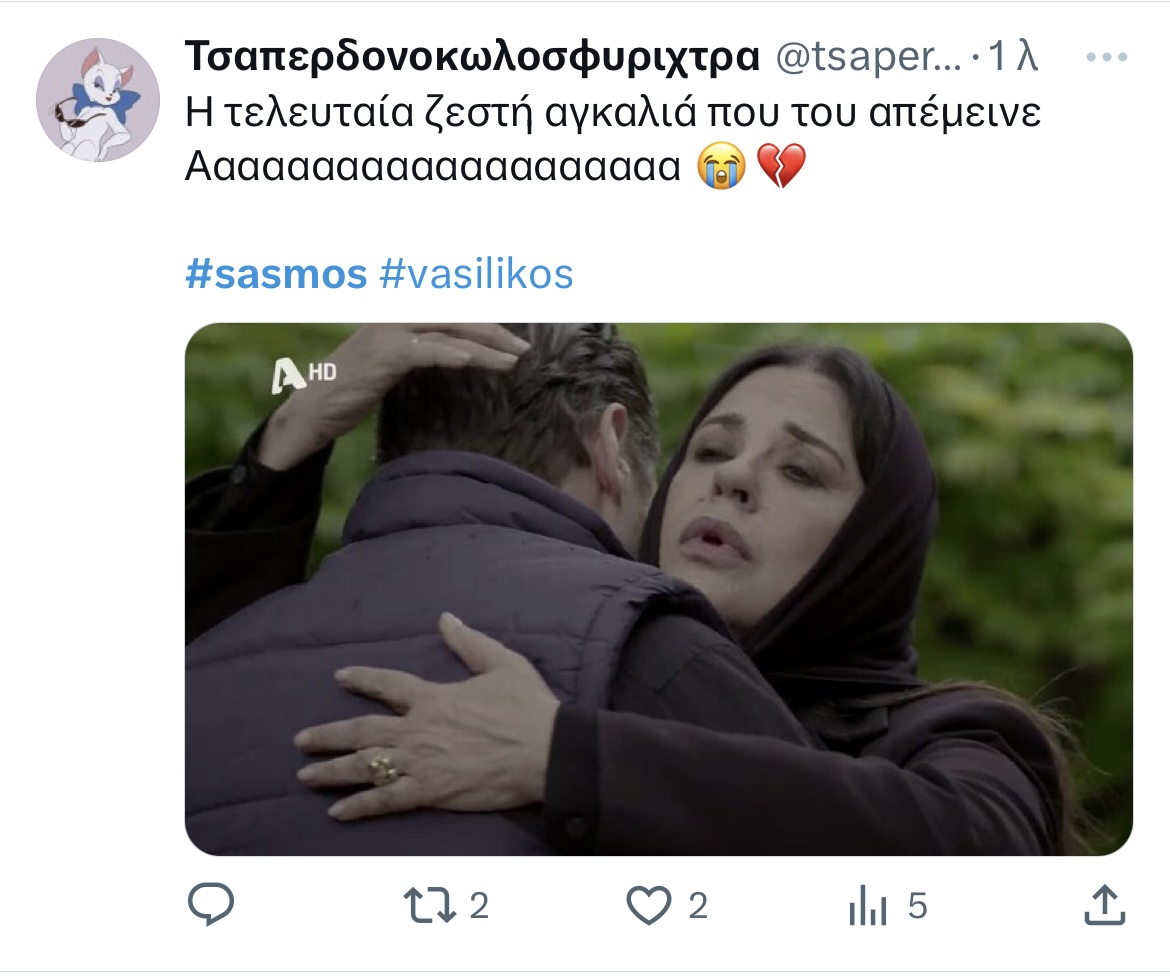Click the @tsaper... username handle
1170x979 pixels.
869,57
